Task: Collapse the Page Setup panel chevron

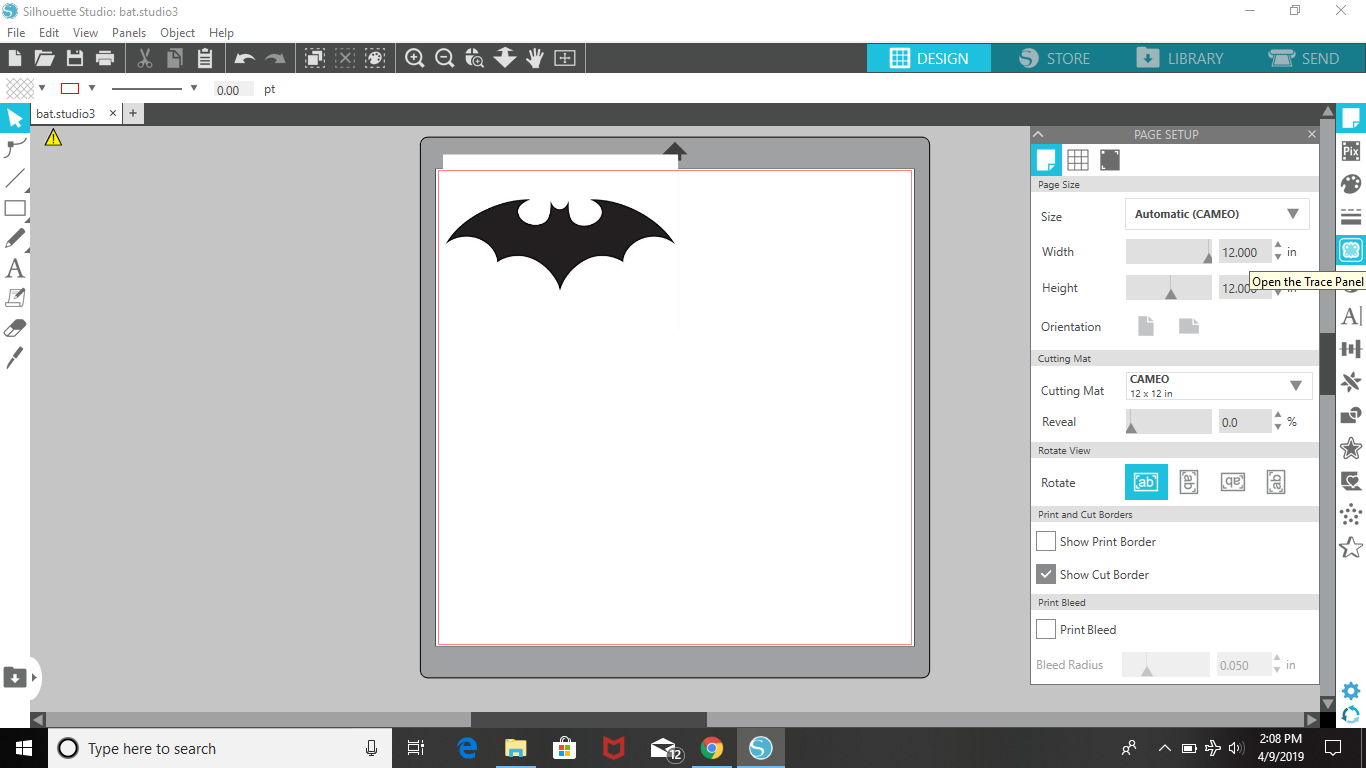Action: tap(1038, 134)
